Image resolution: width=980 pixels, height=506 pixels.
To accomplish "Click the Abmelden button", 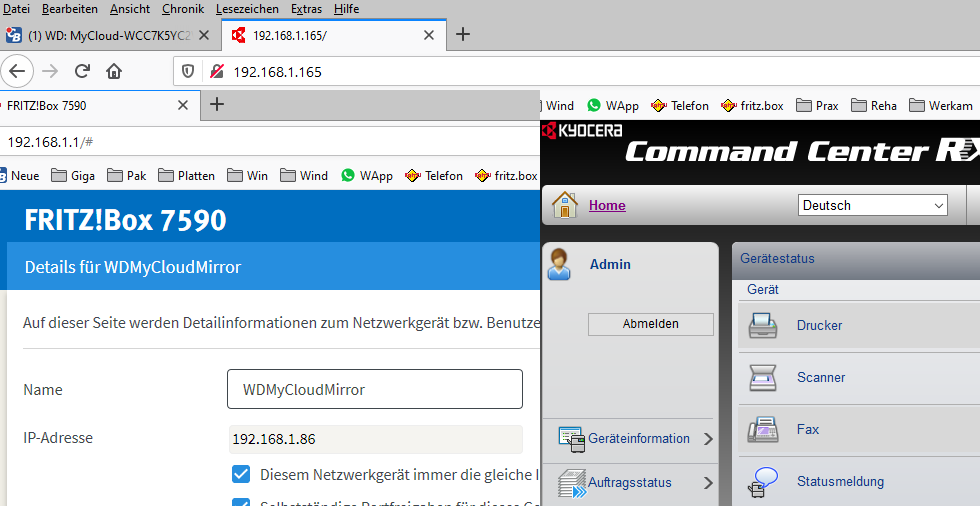I will (651, 324).
